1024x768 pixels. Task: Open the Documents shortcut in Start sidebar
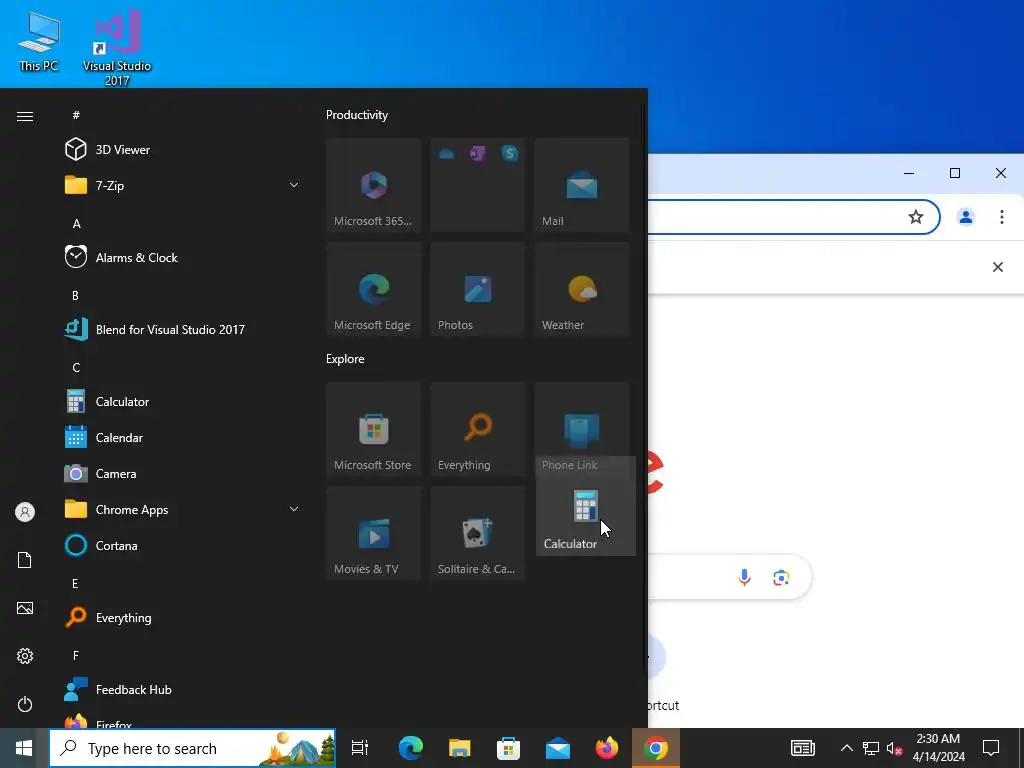tap(25, 560)
